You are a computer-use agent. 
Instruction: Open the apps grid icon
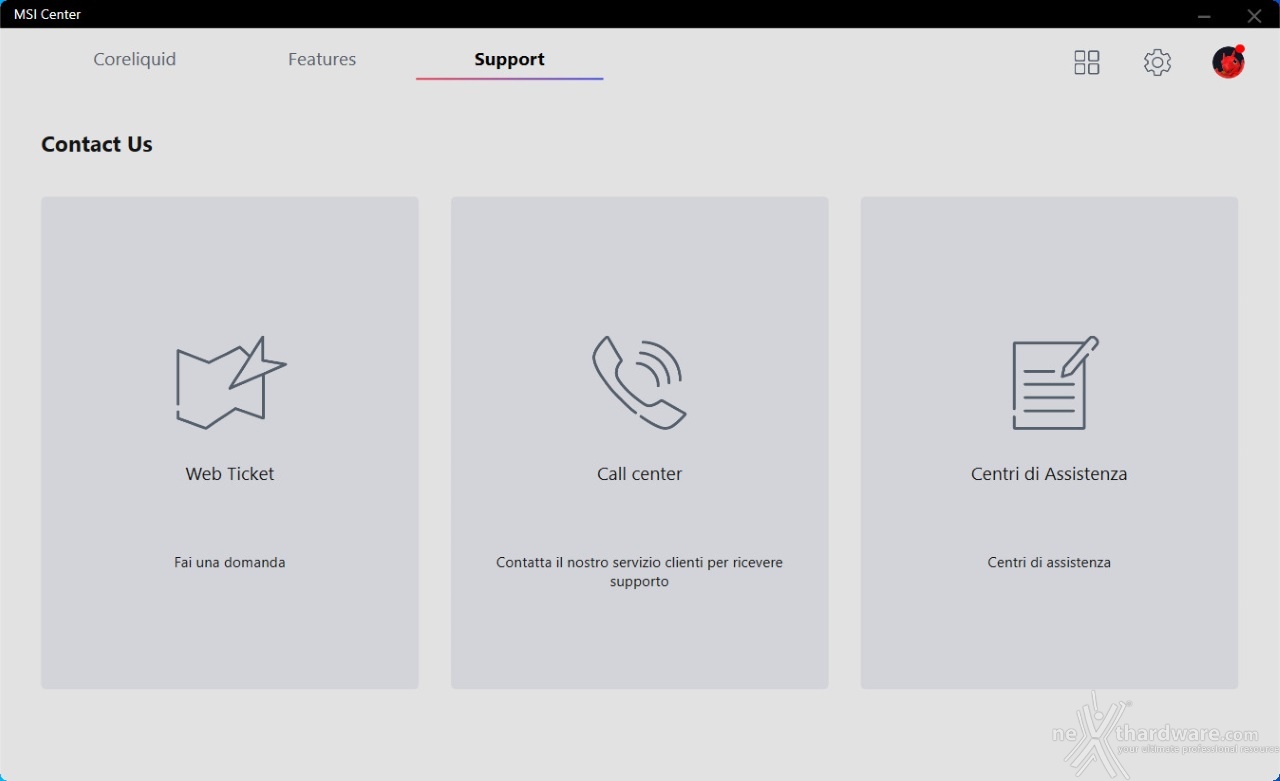[1086, 62]
